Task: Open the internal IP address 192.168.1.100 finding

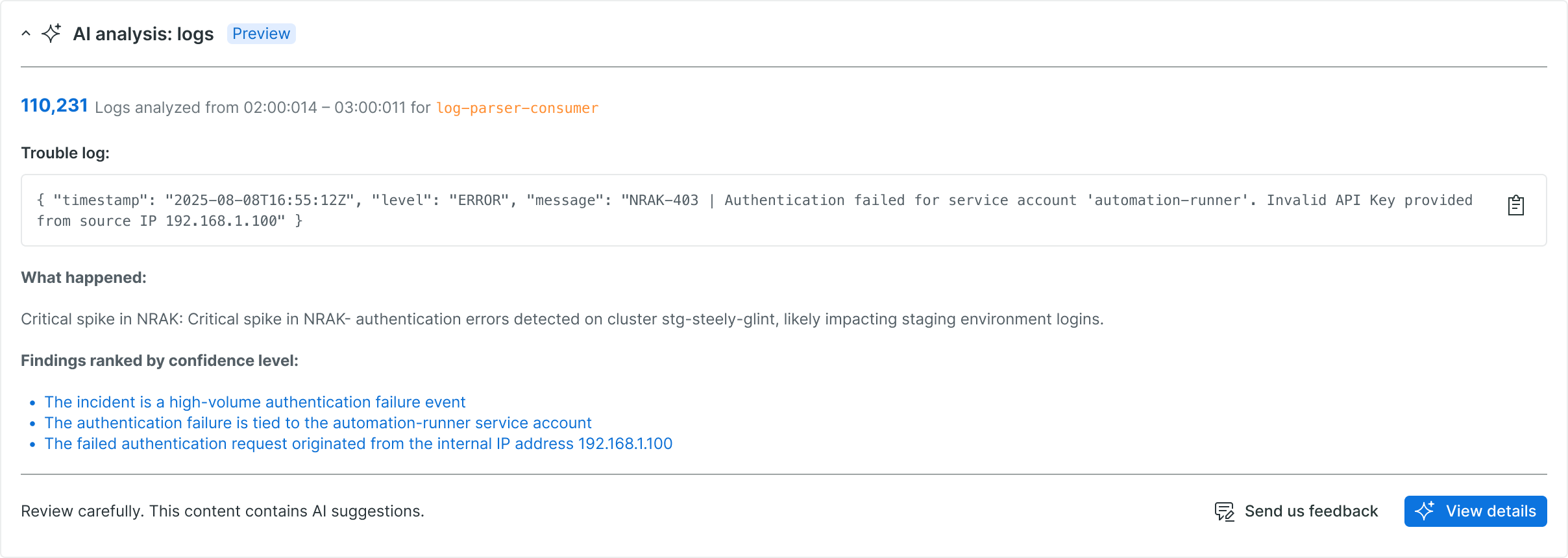Action: 358,444
